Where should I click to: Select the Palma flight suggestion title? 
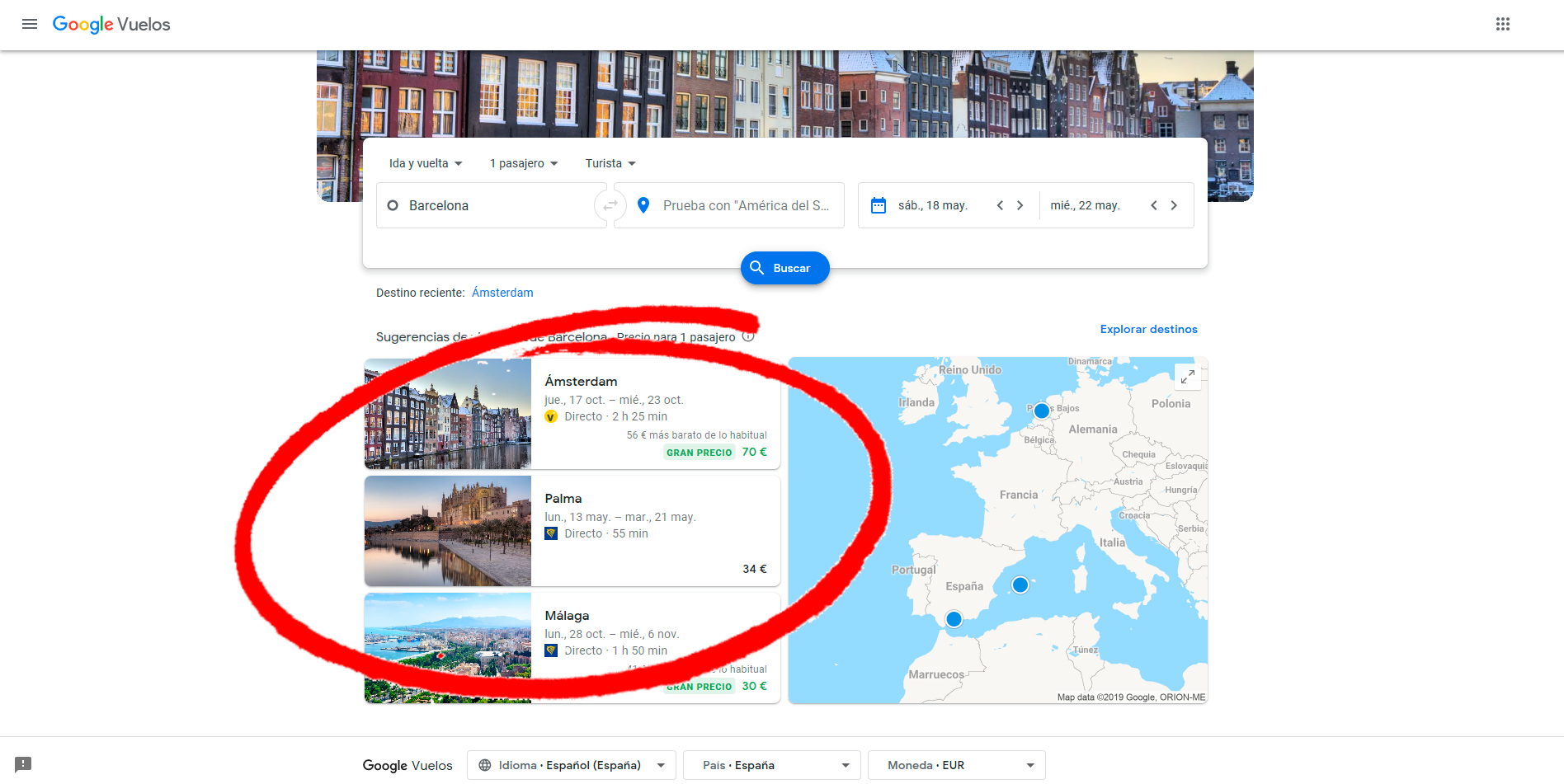coord(563,499)
